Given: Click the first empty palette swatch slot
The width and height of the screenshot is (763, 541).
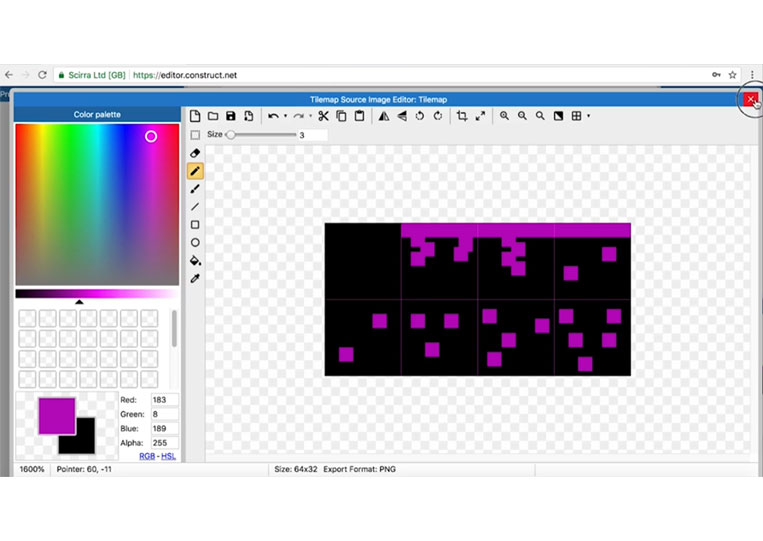Looking at the screenshot, I should 27,319.
